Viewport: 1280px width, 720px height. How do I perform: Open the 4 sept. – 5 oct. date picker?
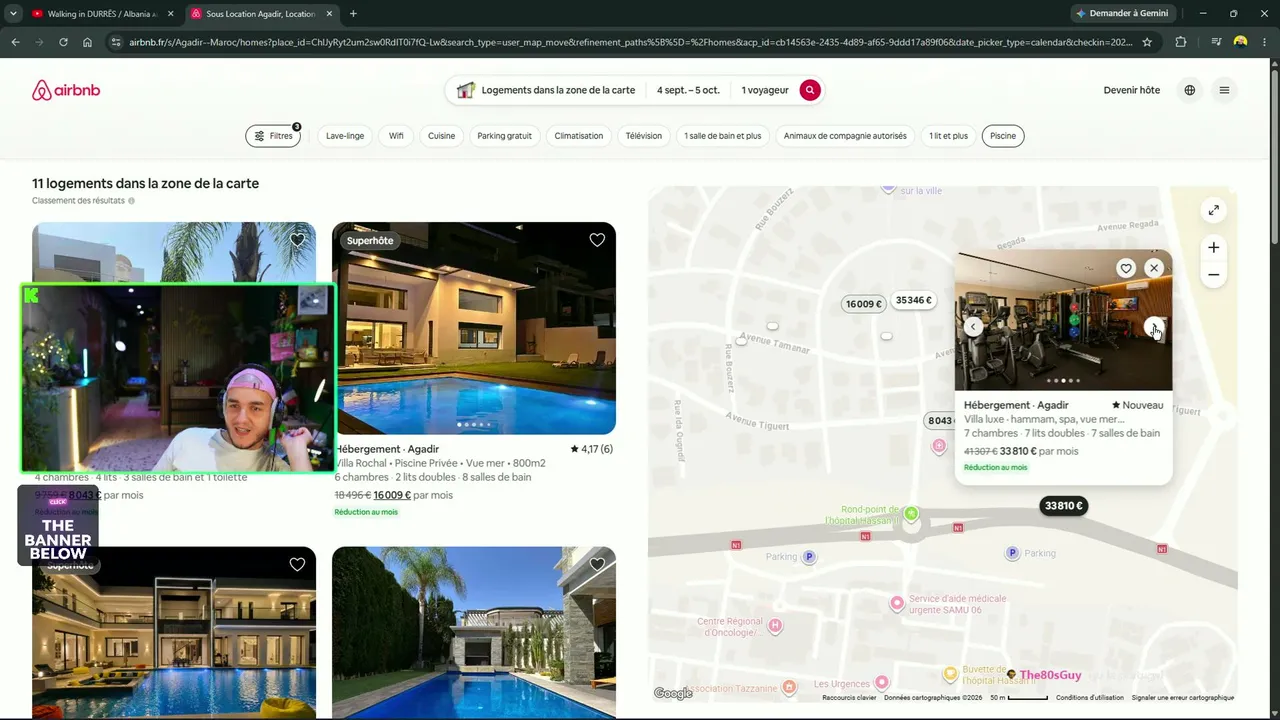click(x=688, y=90)
